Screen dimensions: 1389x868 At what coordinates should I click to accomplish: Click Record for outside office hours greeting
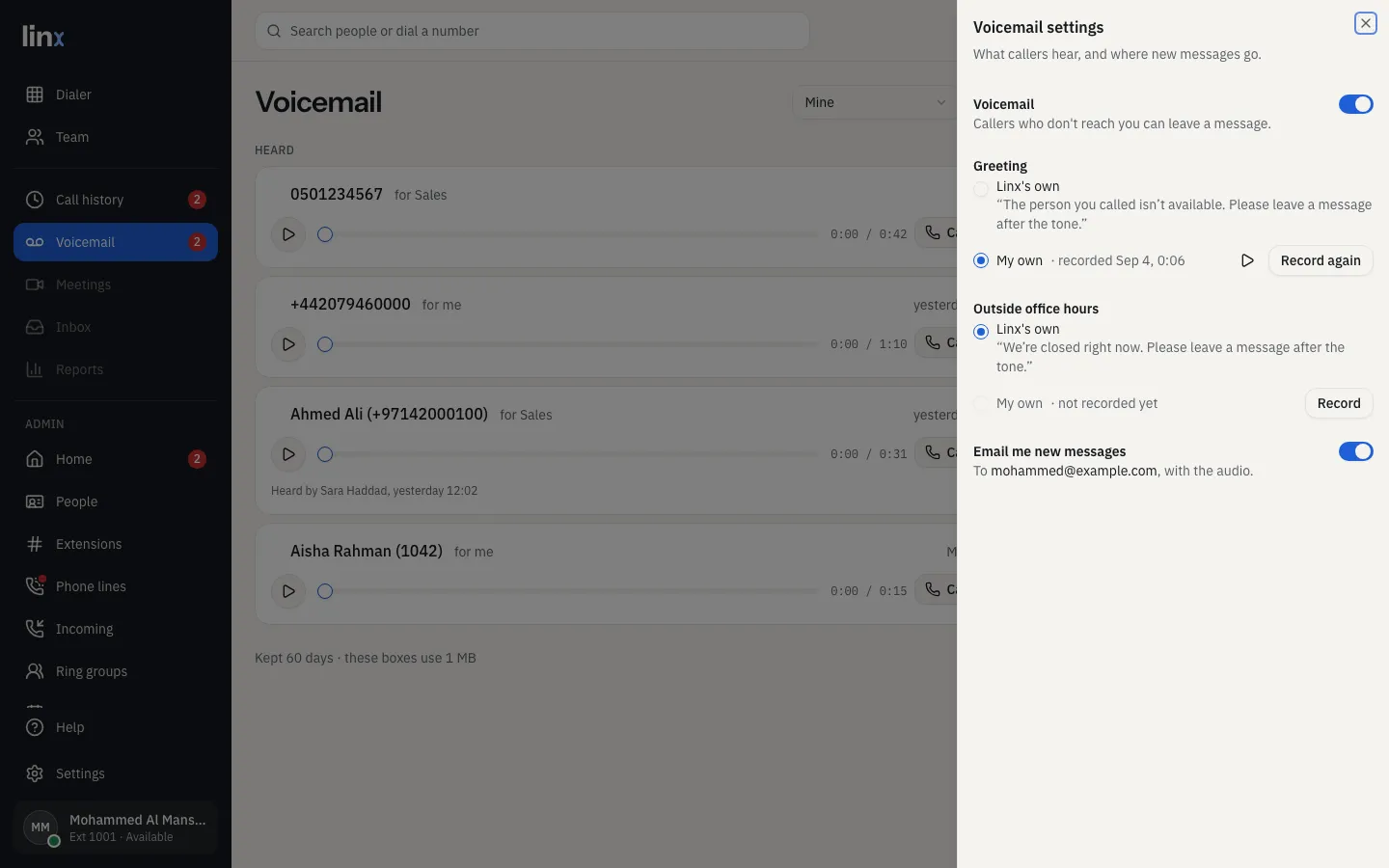tap(1339, 403)
